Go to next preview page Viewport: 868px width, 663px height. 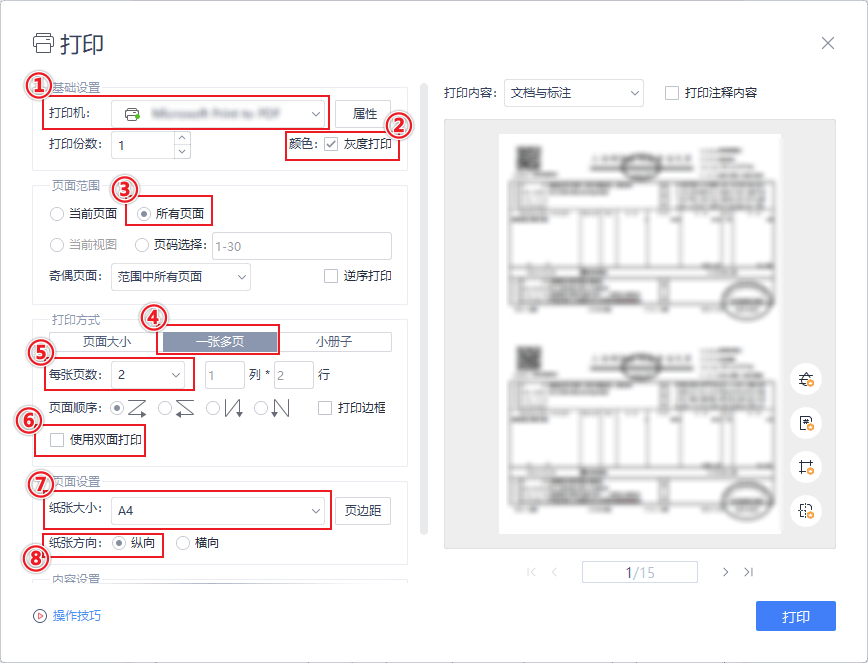point(726,572)
